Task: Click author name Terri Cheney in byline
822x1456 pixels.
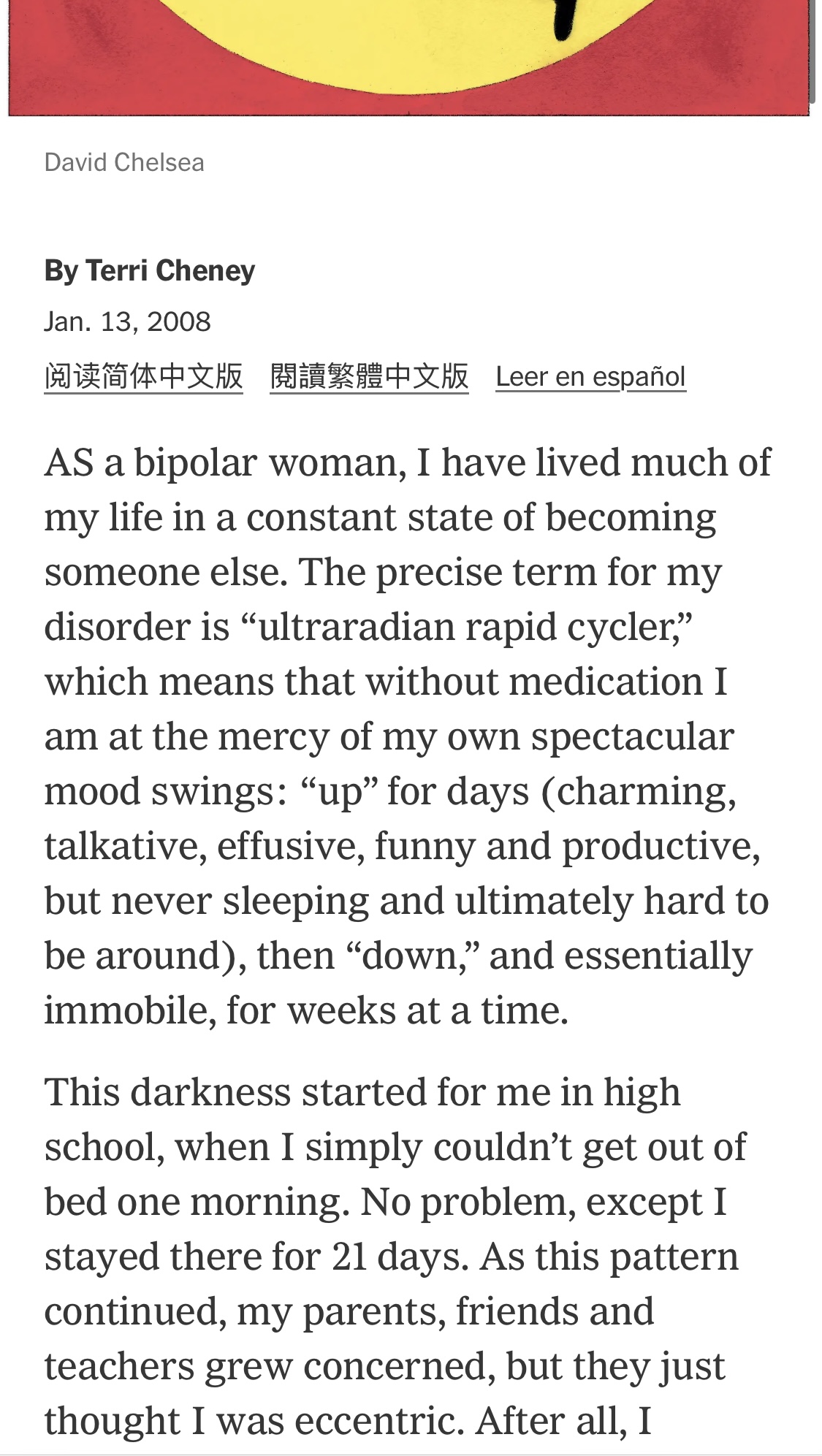Action: (170, 270)
